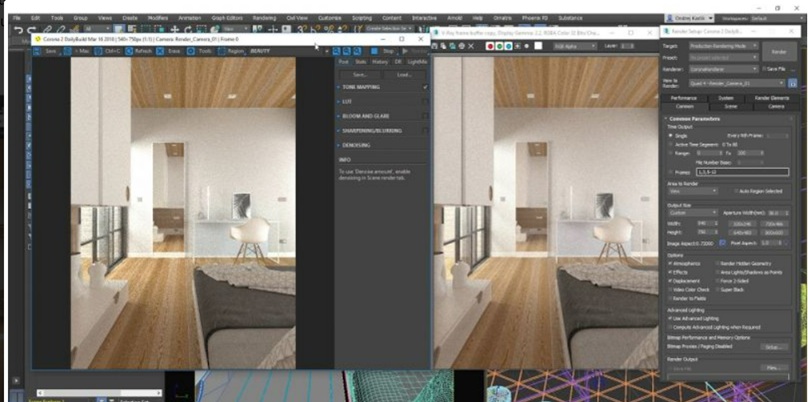Click the Load... button in Post tab
This screenshot has height=402, width=808.
403,74
